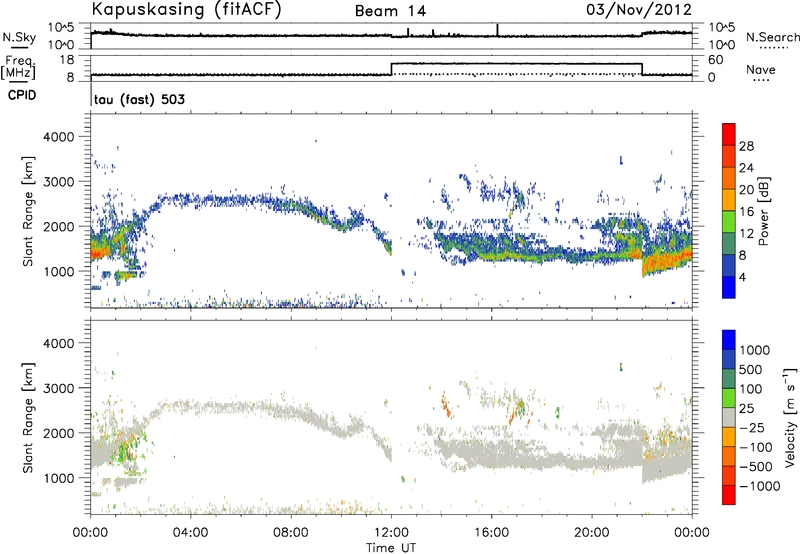The image size is (800, 554).
Task: Click the Kapuskasing (fitACF) plot title
Action: [x=186, y=9]
